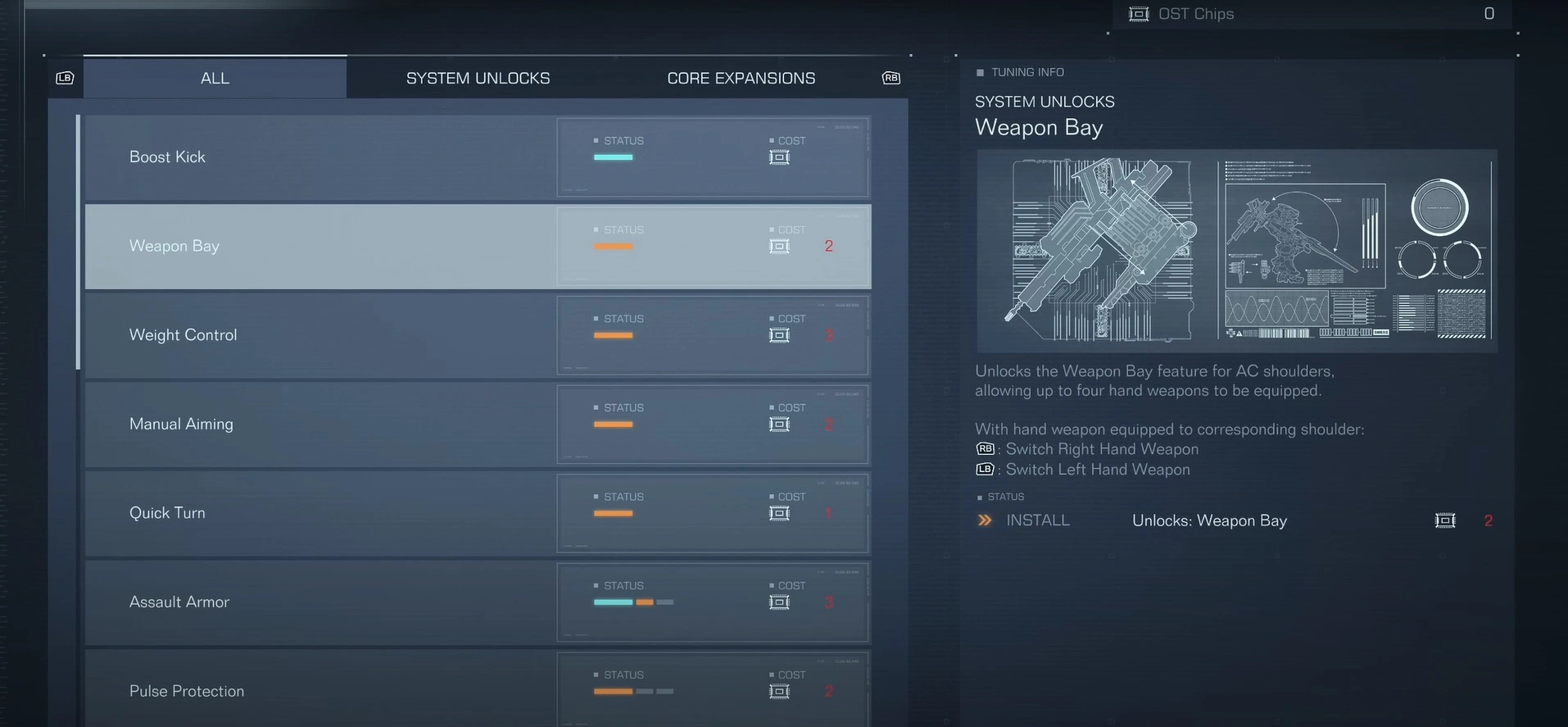Switch to the CORE EXPANSIONS tab
1568x727 pixels.
(741, 78)
